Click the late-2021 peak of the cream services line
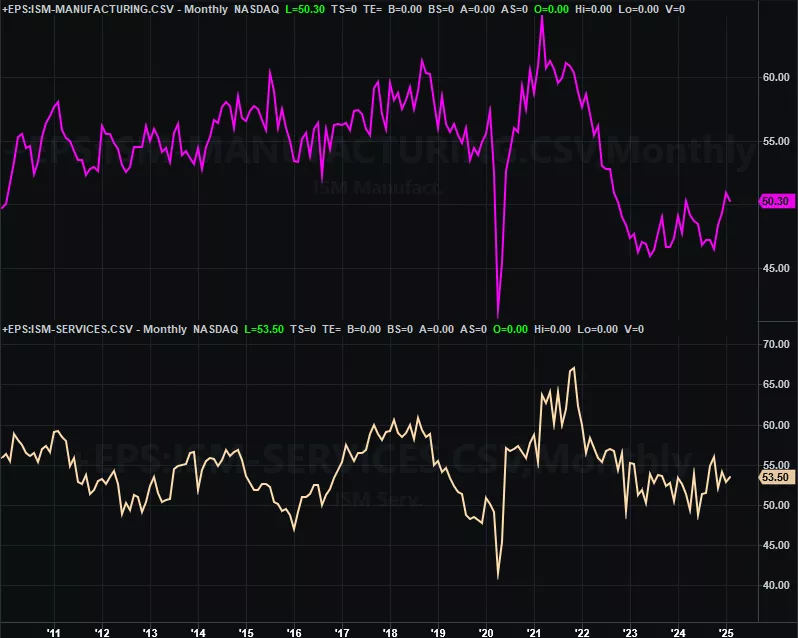 click(x=573, y=368)
